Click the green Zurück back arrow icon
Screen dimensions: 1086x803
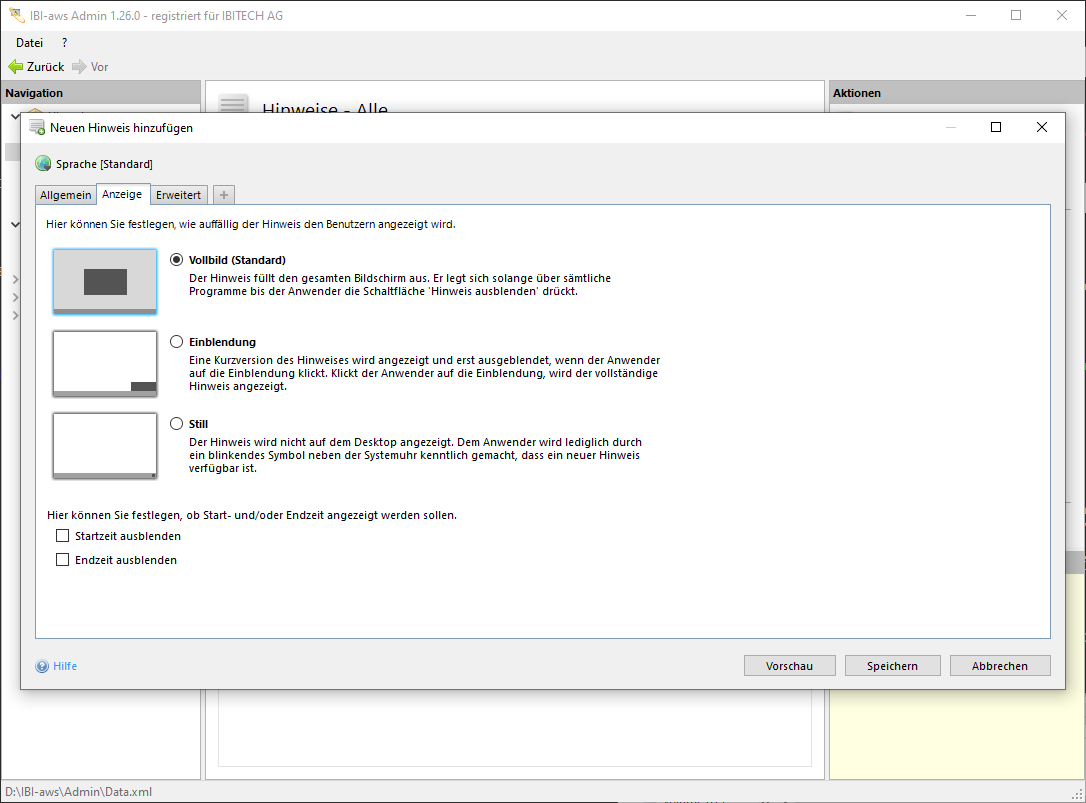pos(15,67)
